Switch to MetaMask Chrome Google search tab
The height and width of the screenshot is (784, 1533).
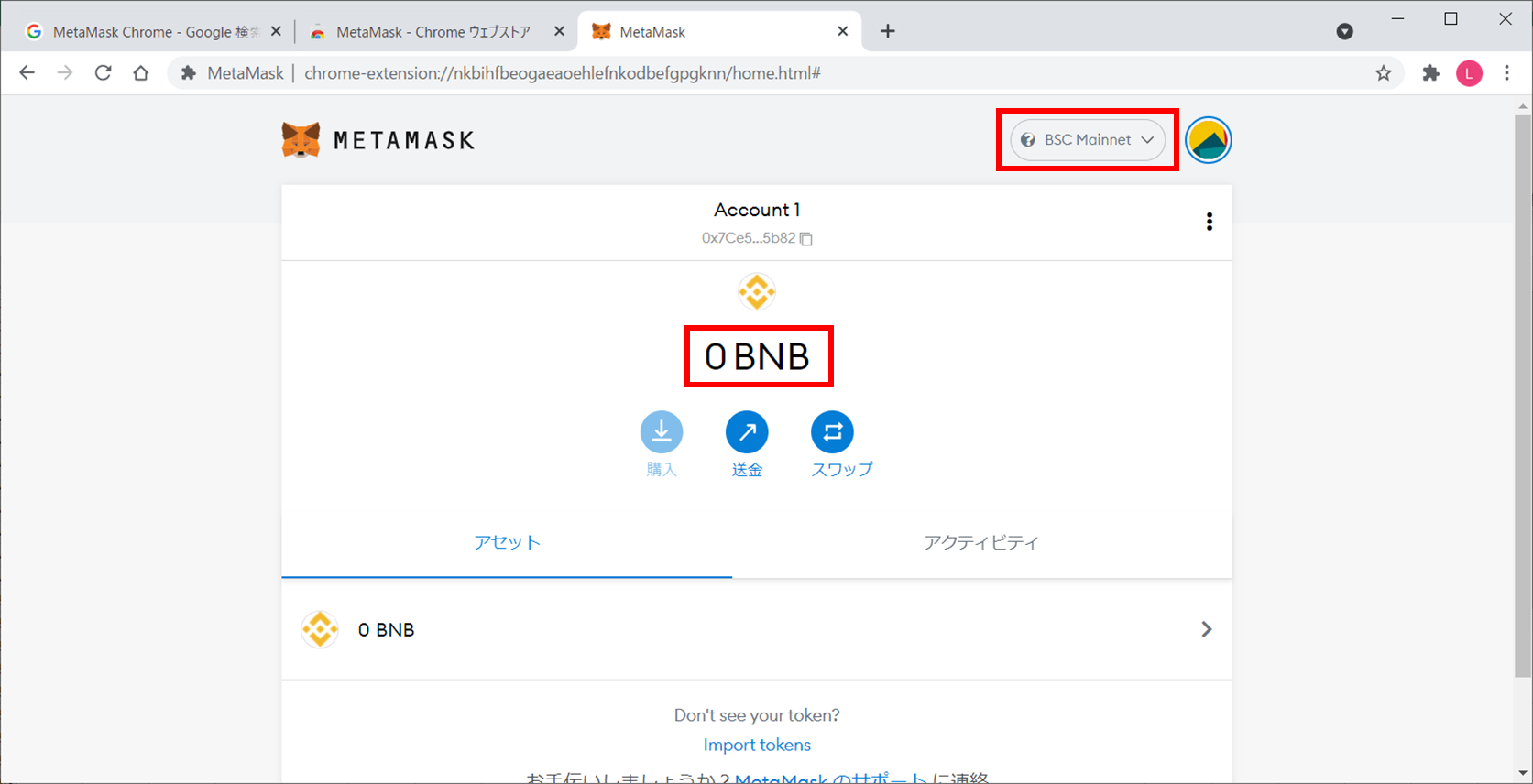(x=156, y=32)
